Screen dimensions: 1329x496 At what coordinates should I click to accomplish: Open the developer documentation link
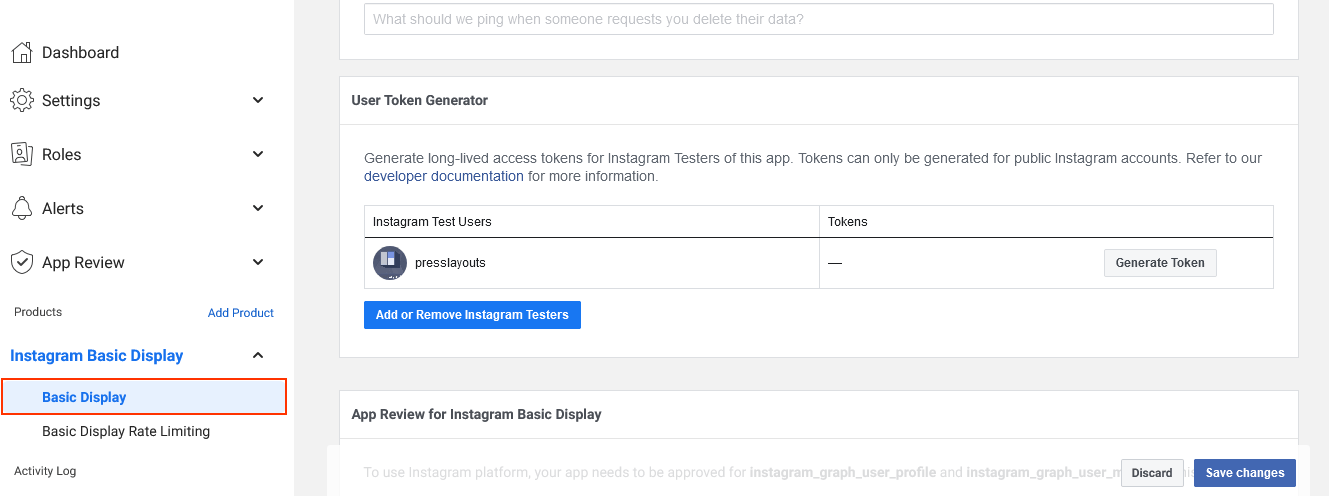pyautogui.click(x=443, y=176)
